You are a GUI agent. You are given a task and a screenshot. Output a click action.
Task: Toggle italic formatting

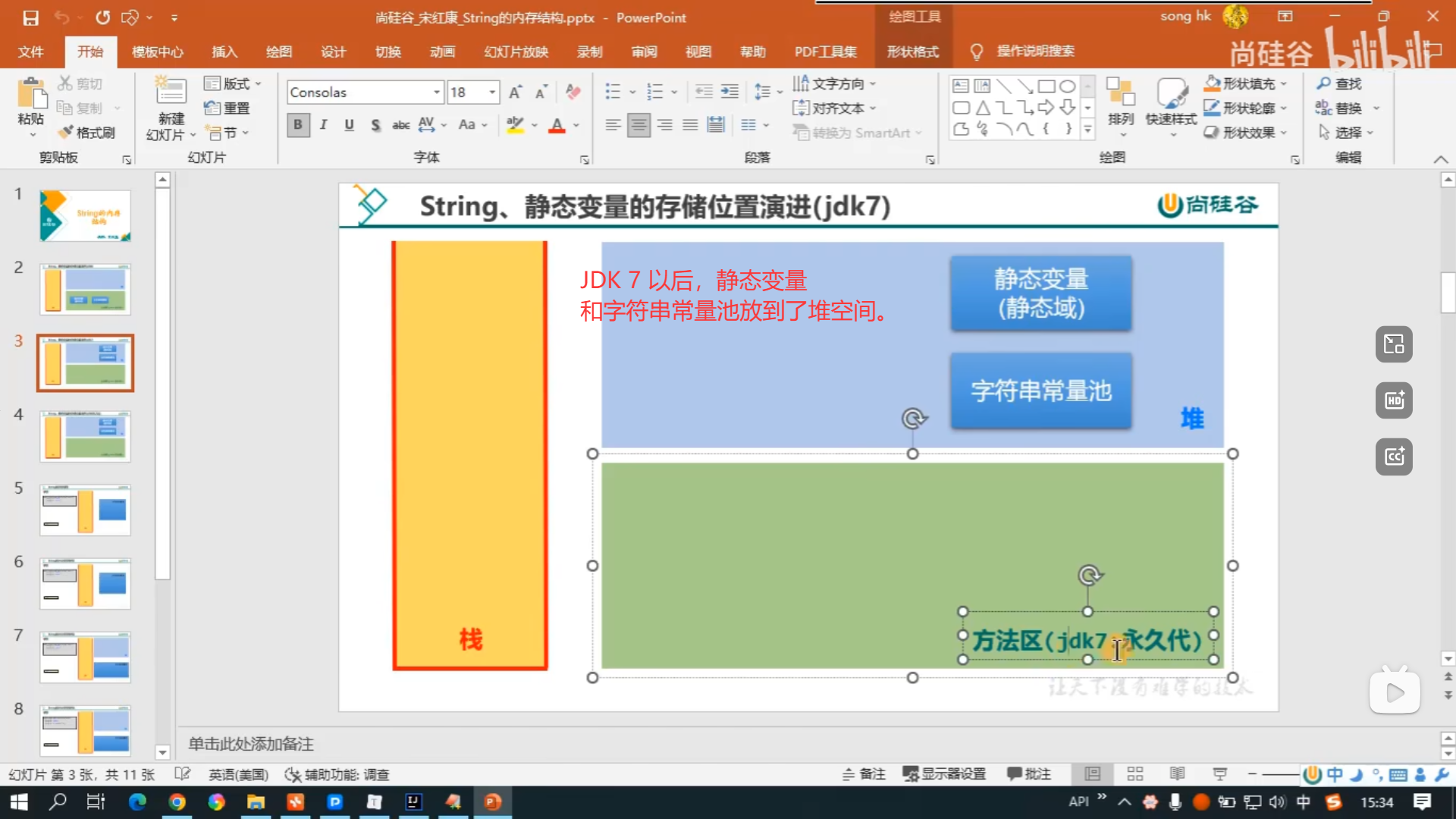(x=324, y=125)
